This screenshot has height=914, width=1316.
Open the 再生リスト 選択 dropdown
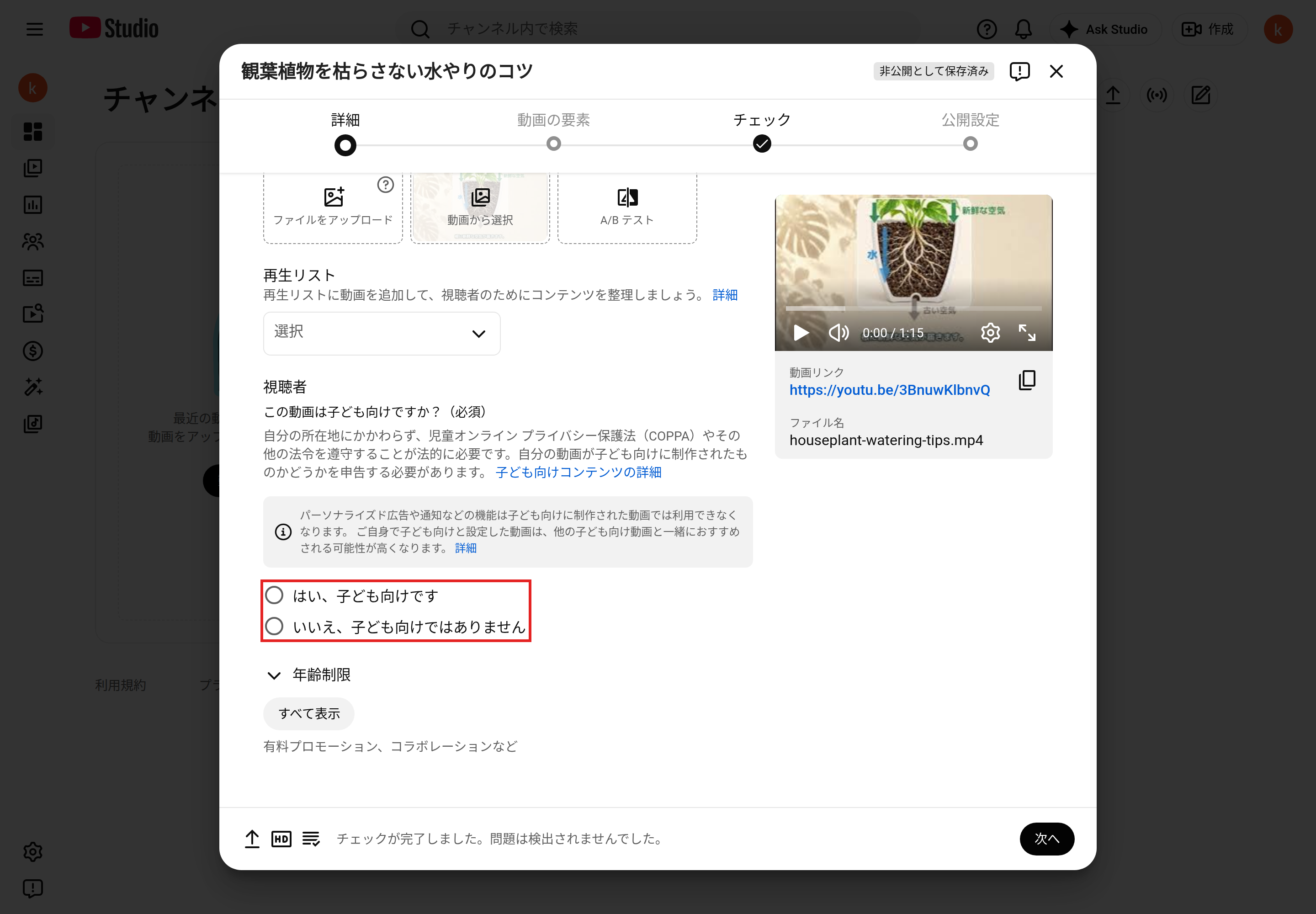(382, 333)
